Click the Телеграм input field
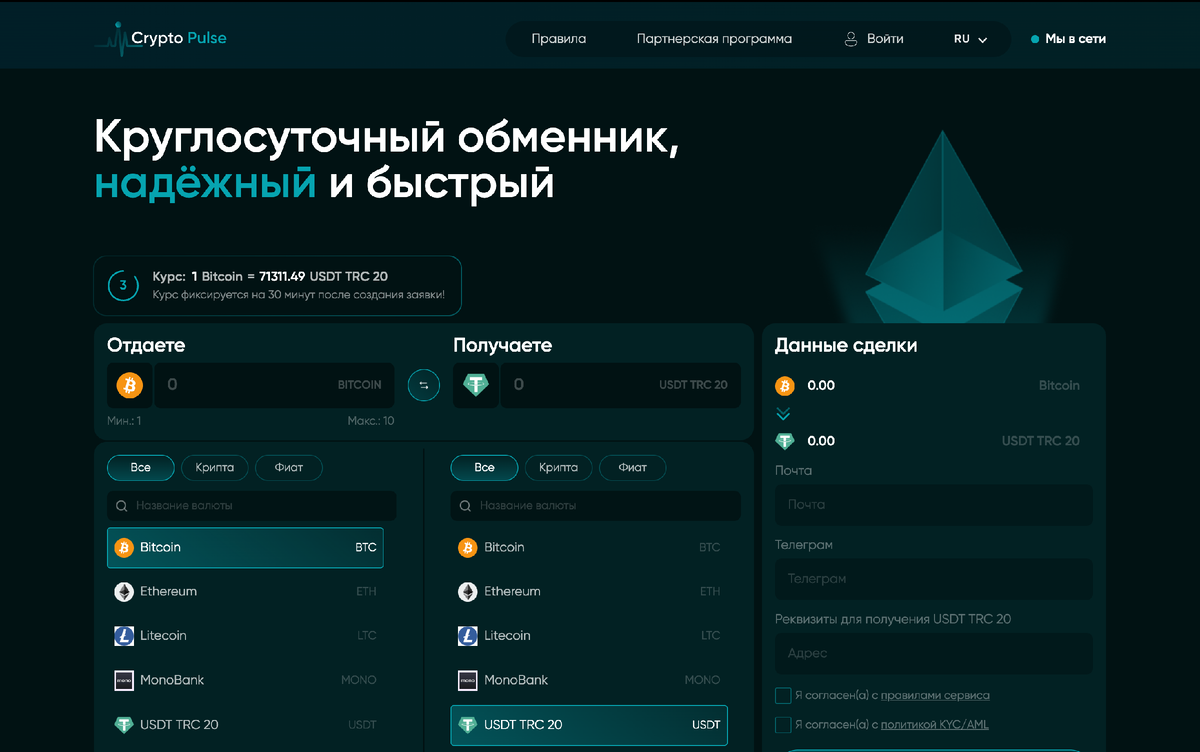1200x752 pixels. coord(934,579)
